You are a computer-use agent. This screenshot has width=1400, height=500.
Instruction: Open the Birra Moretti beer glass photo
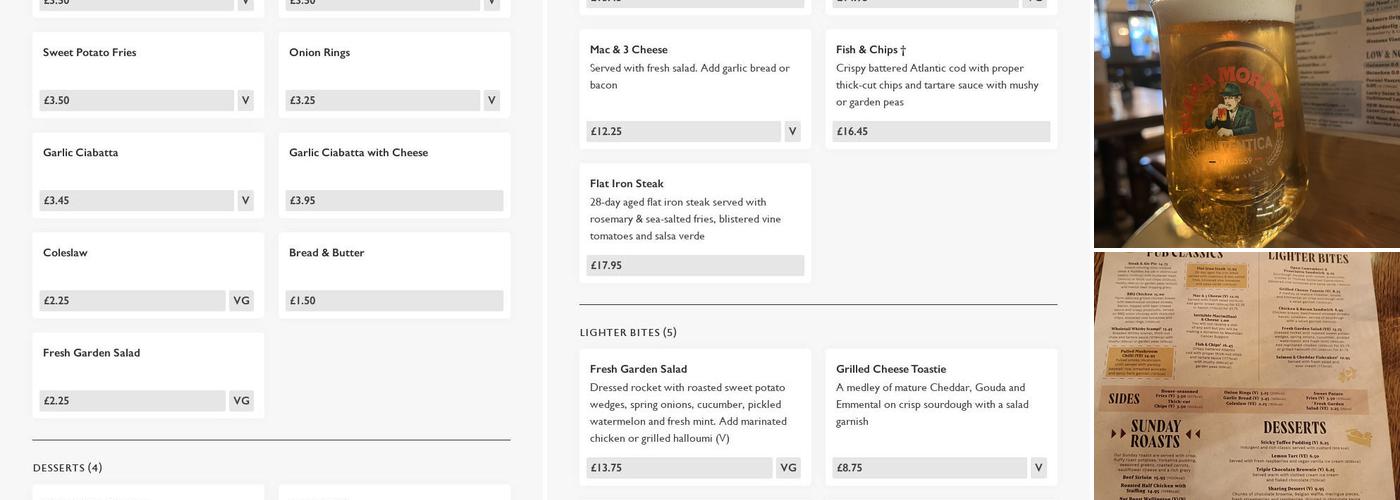1246,123
